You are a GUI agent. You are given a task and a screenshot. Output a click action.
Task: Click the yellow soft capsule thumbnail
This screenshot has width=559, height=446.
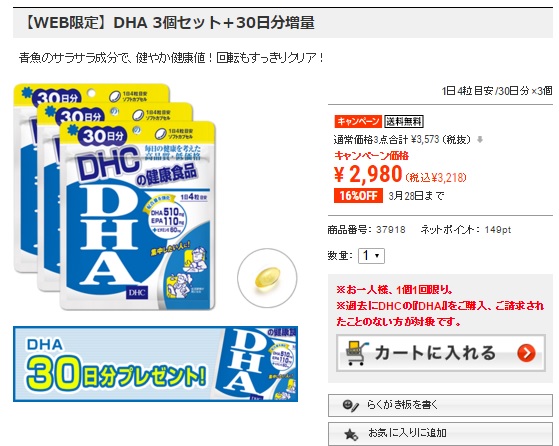pos(267,278)
